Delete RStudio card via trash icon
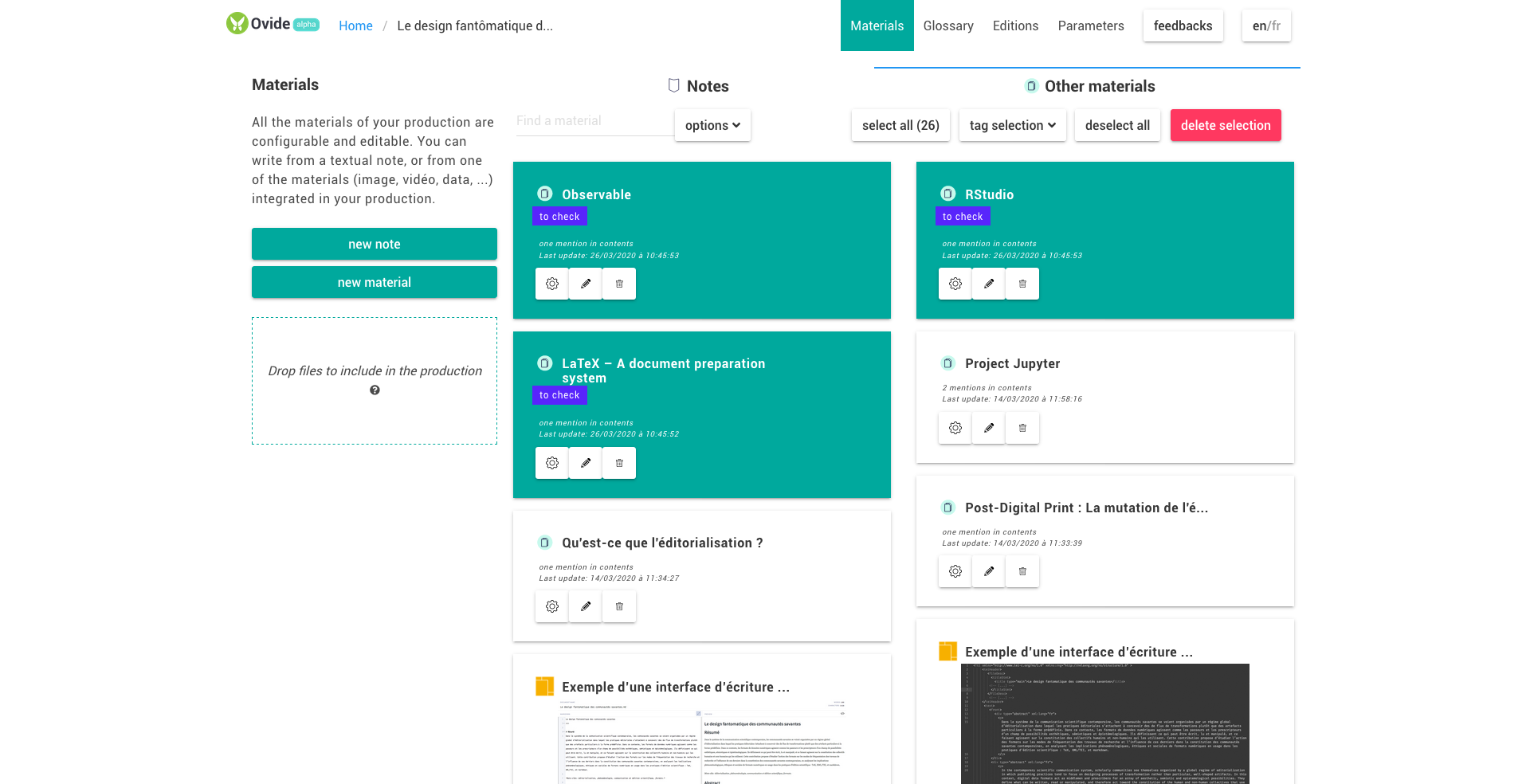The height and width of the screenshot is (784, 1530). [x=1022, y=284]
